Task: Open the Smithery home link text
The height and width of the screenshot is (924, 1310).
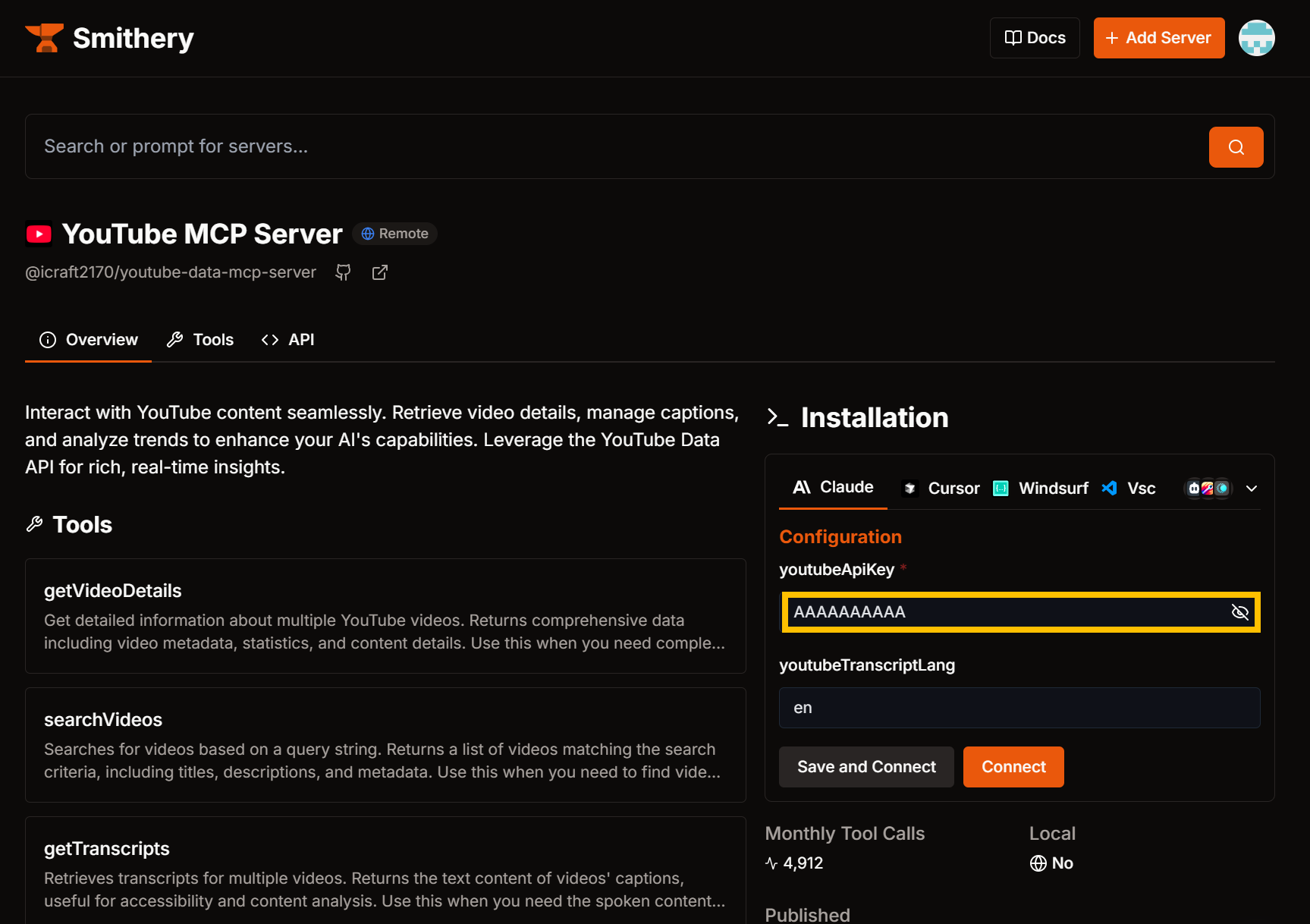Action: (x=134, y=38)
